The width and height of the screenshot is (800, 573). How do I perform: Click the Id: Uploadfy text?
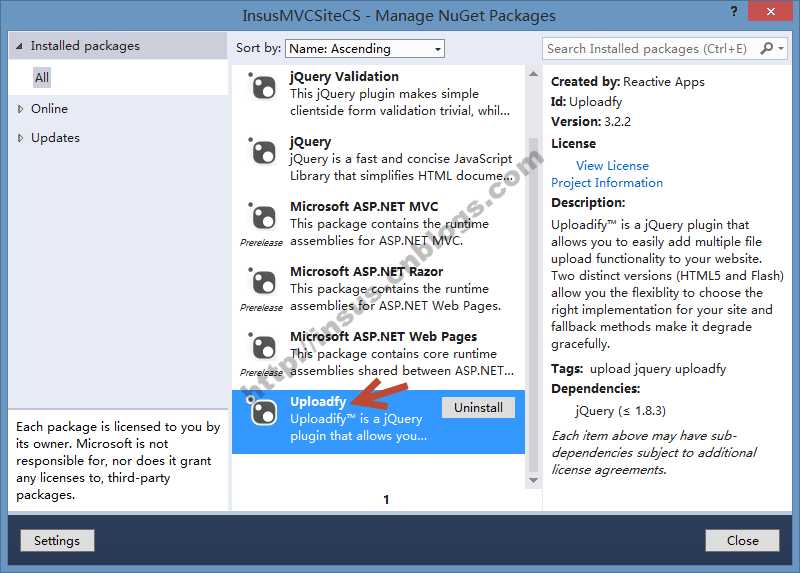[x=586, y=102]
